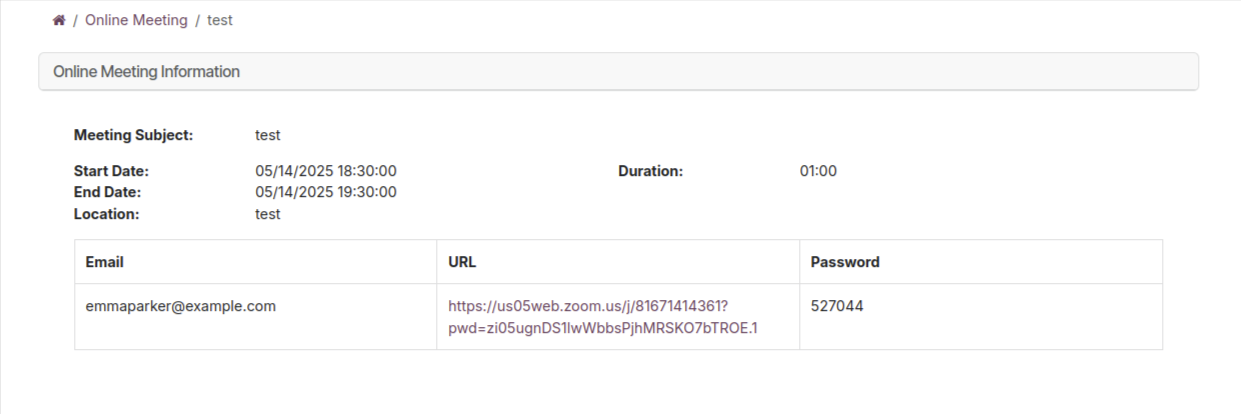
Task: Click the Location label
Action: pyautogui.click(x=106, y=214)
